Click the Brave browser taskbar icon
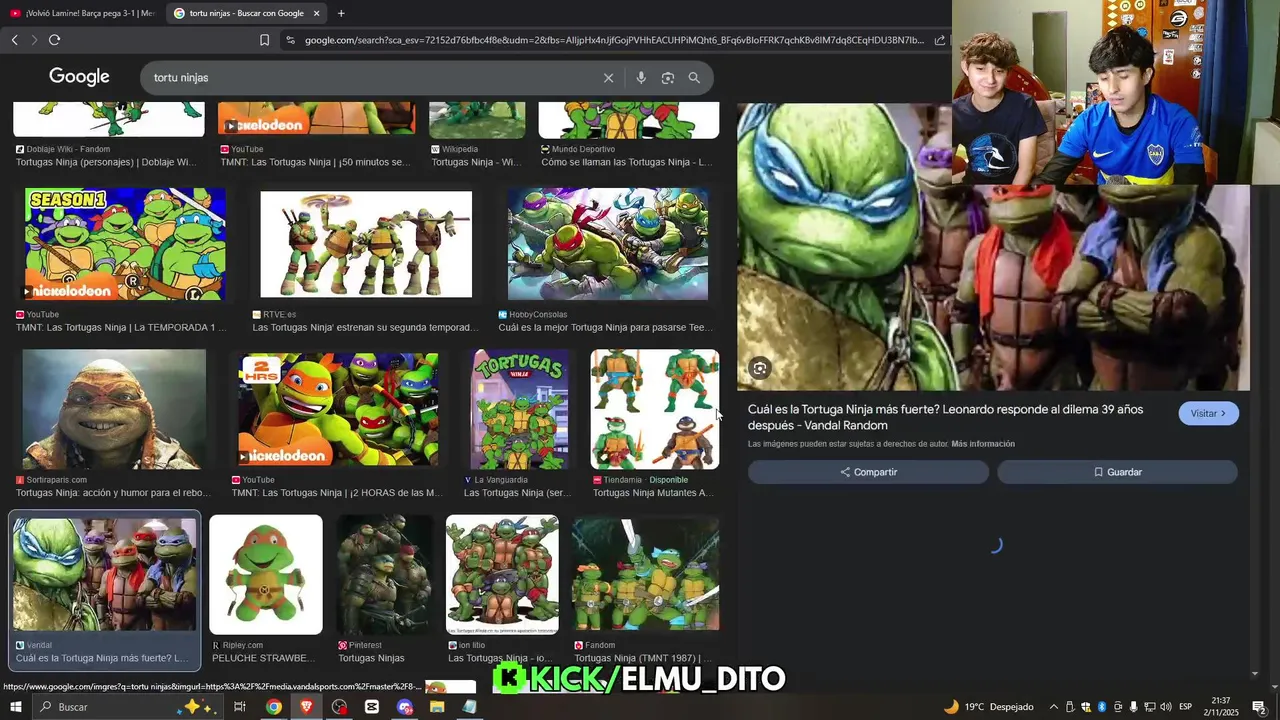The height and width of the screenshot is (720, 1280). [x=306, y=707]
